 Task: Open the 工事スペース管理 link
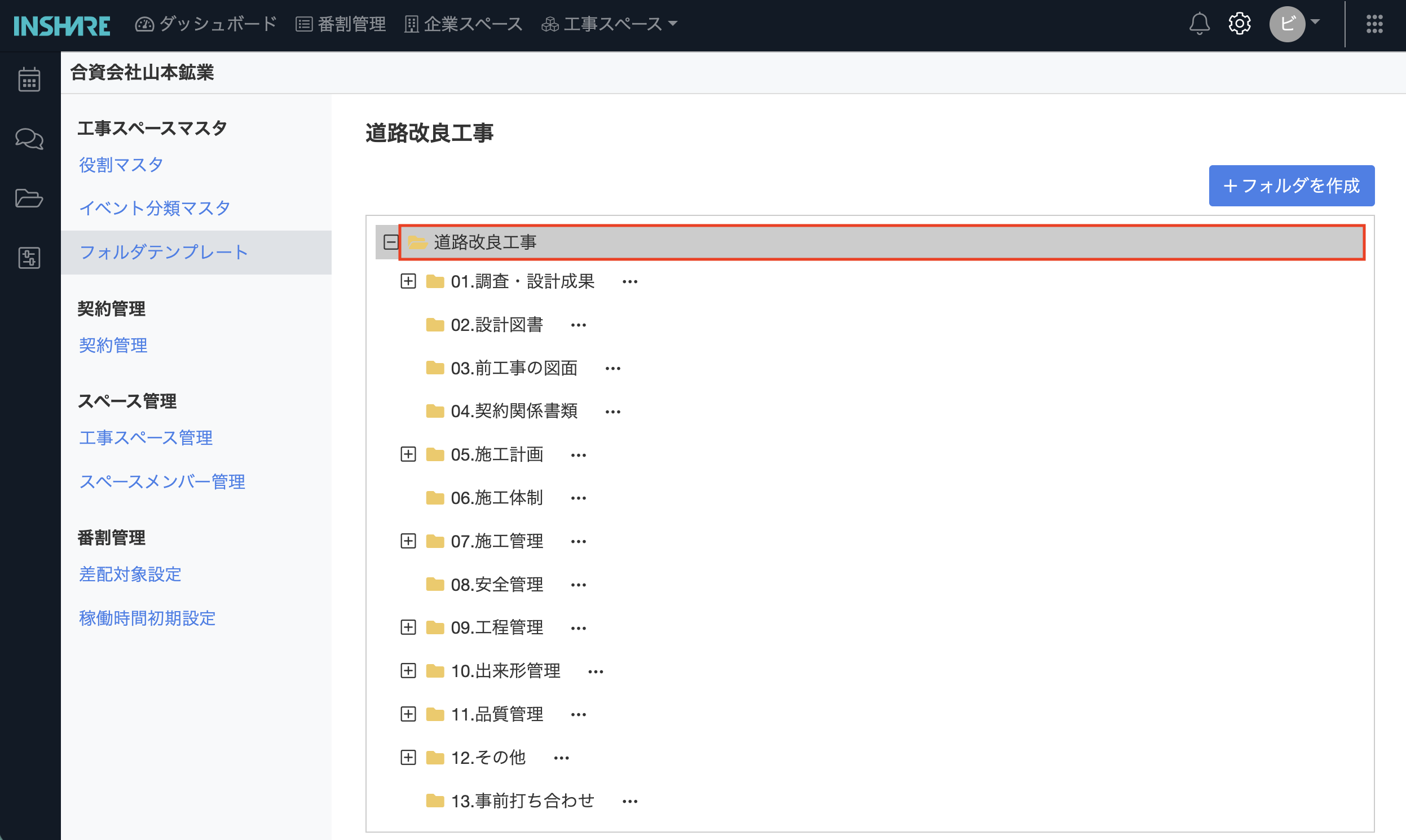[146, 437]
